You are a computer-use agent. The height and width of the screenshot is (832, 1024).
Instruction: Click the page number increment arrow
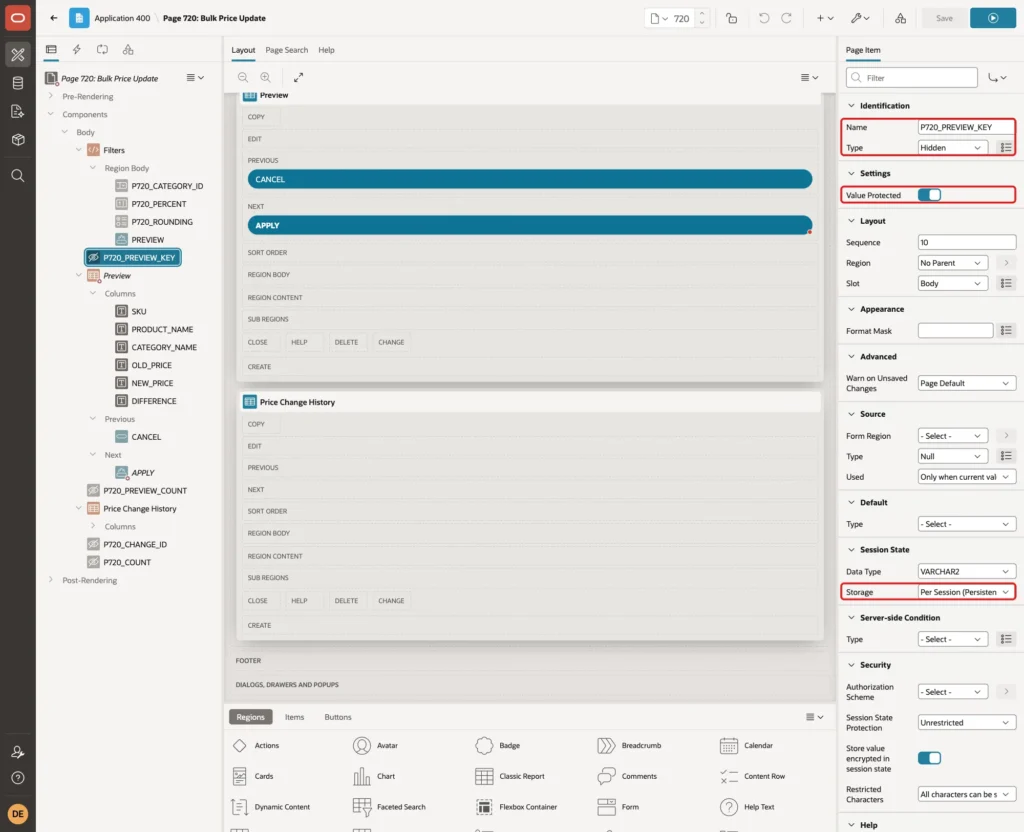coord(702,14)
